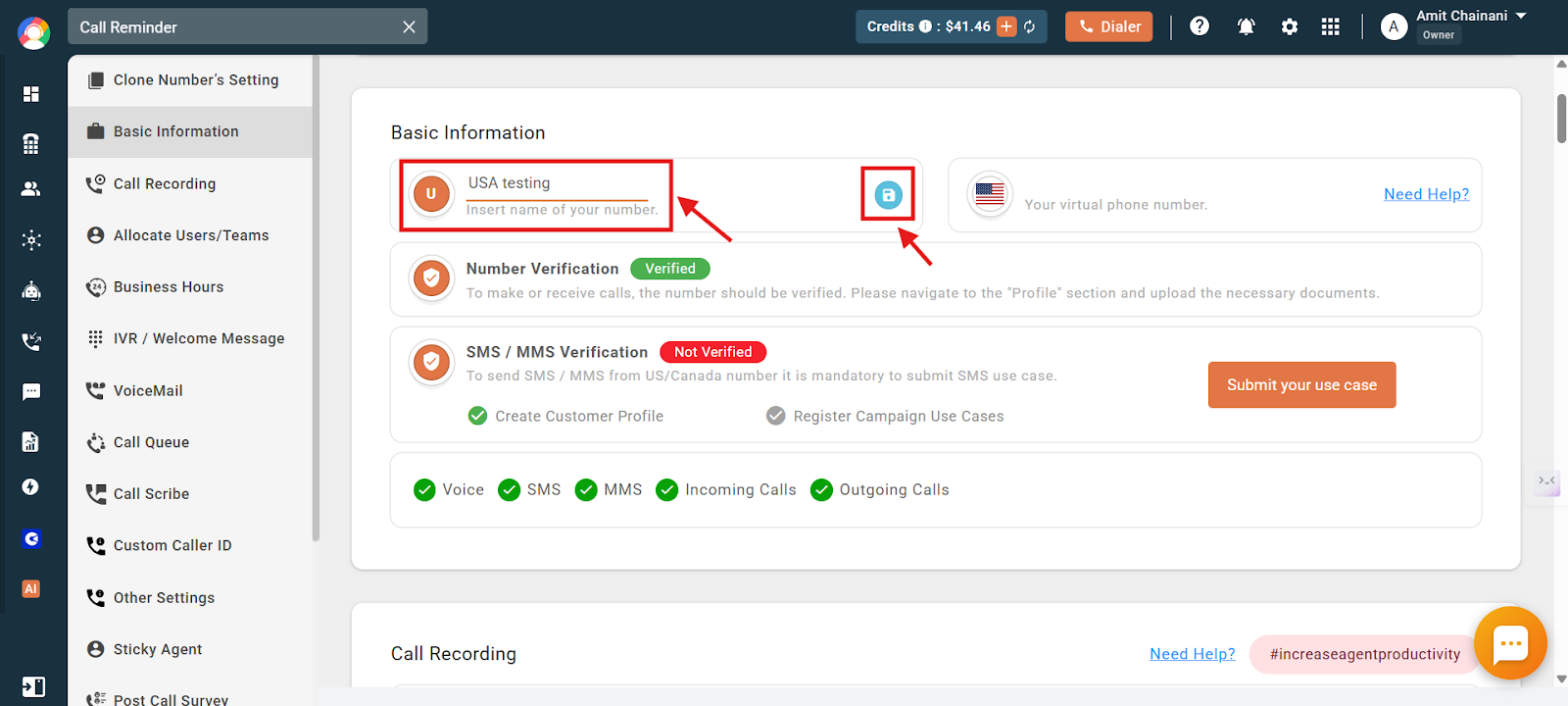Viewport: 1568px width, 706px height.
Task: Open Custom Caller ID section
Action: (x=190, y=545)
